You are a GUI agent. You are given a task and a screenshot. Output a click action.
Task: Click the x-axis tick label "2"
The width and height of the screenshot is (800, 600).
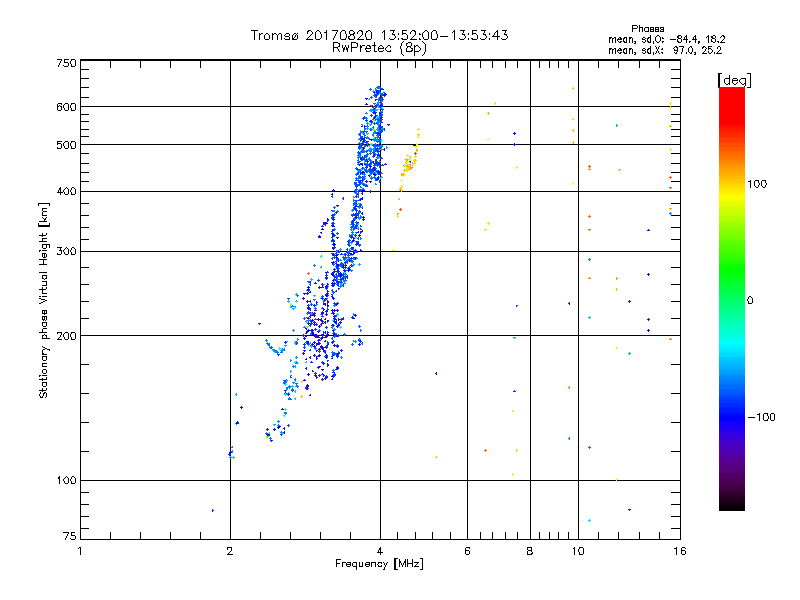point(230,551)
